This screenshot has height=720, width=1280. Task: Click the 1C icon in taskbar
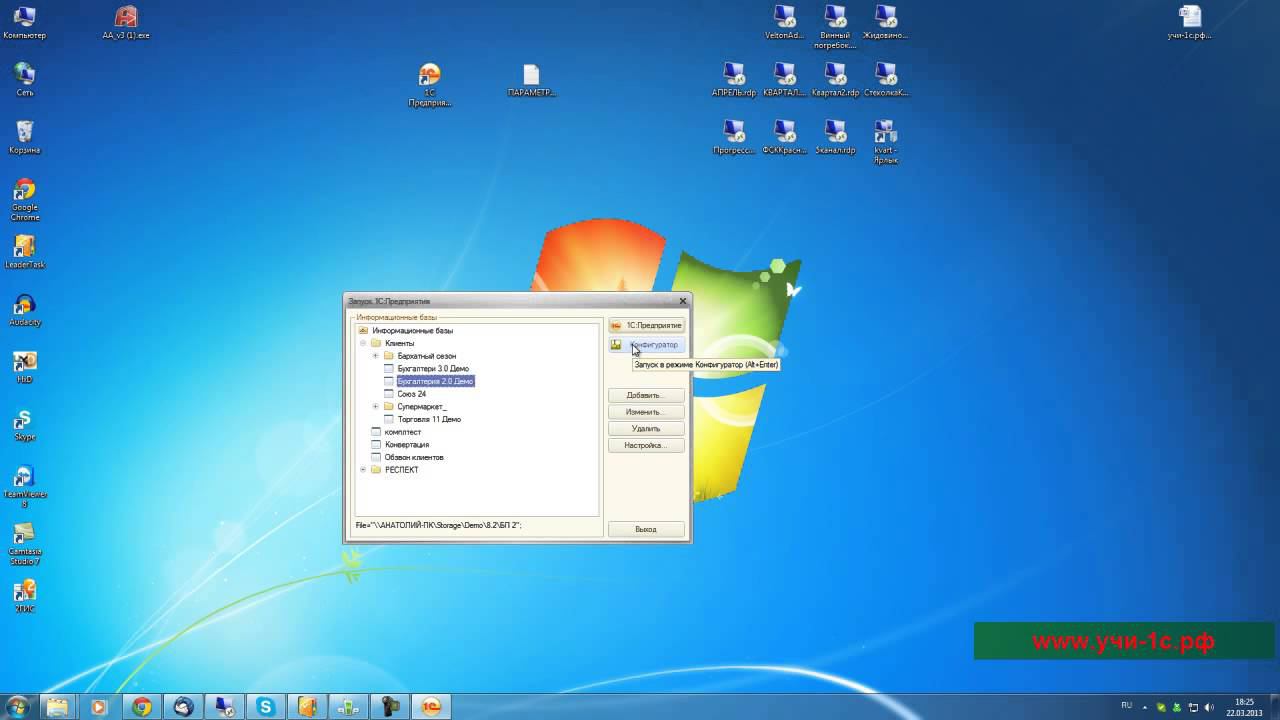(x=430, y=707)
